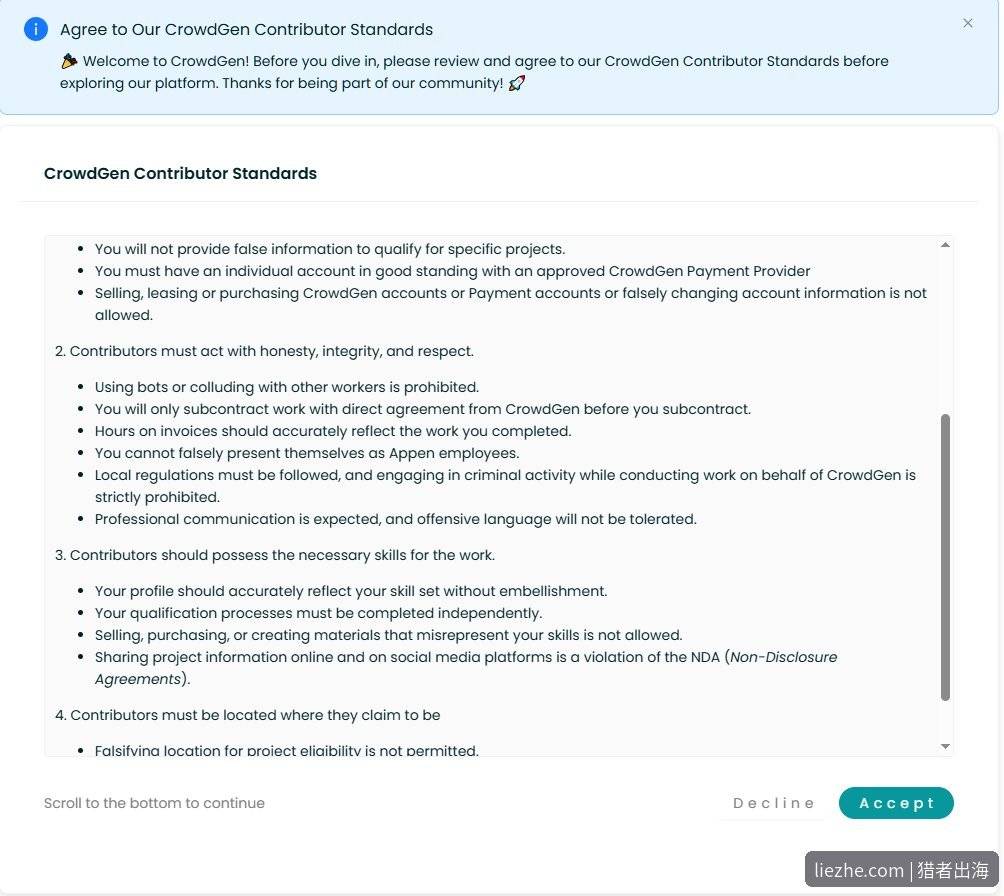Click section 2 heading about honesty and integrity

(x=264, y=351)
